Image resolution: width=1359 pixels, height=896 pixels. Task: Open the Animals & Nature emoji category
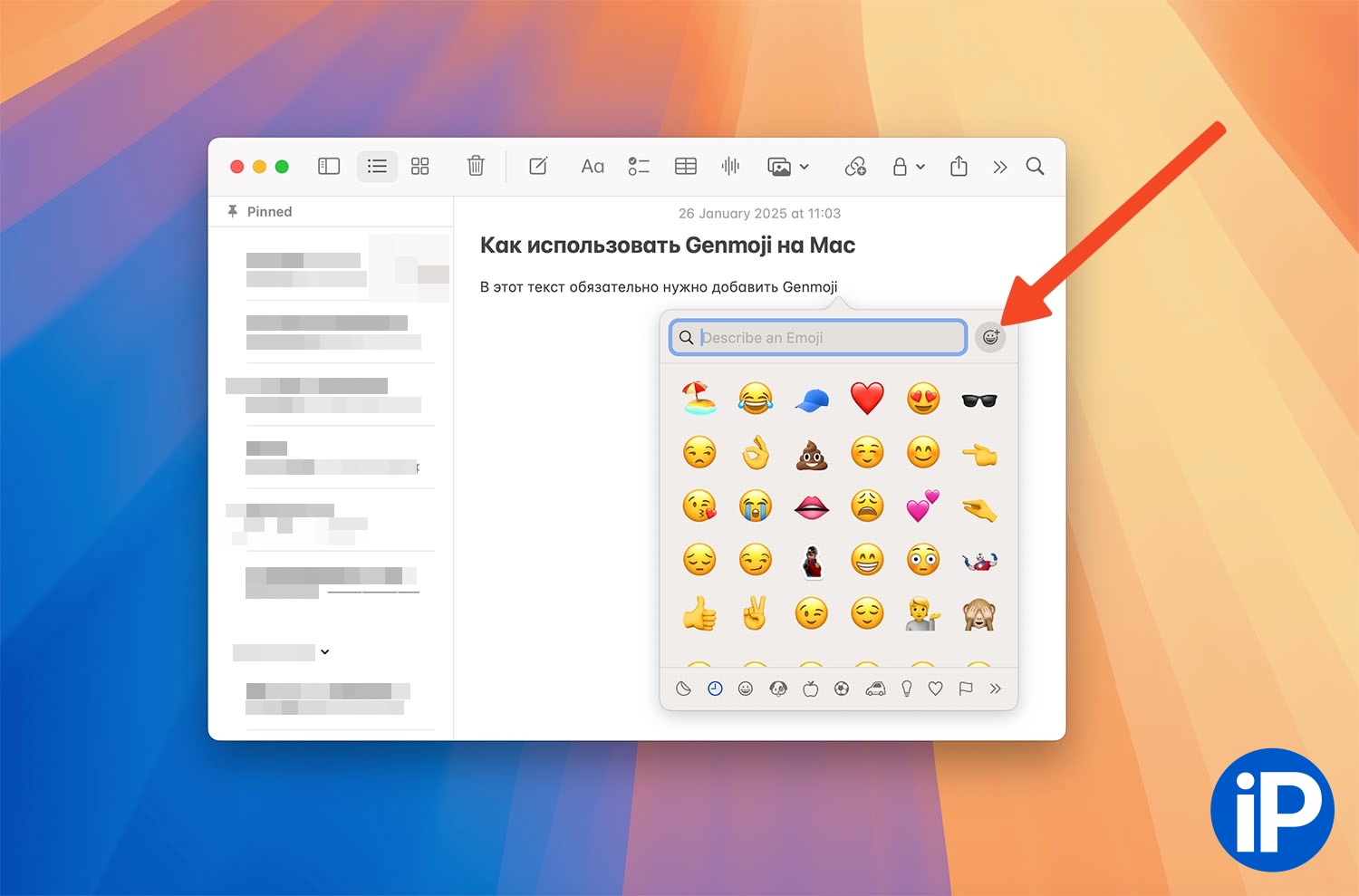point(778,689)
